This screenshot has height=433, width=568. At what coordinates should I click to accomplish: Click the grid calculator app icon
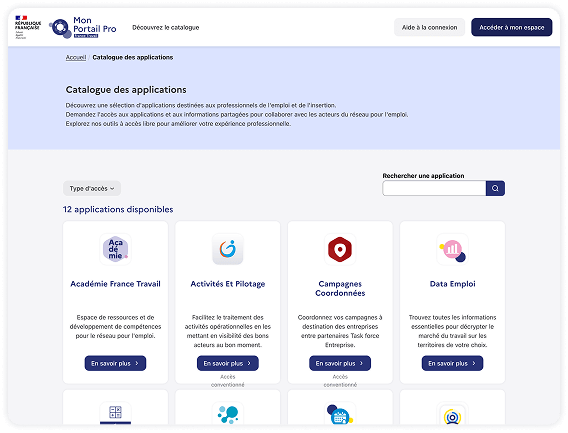coord(115,413)
